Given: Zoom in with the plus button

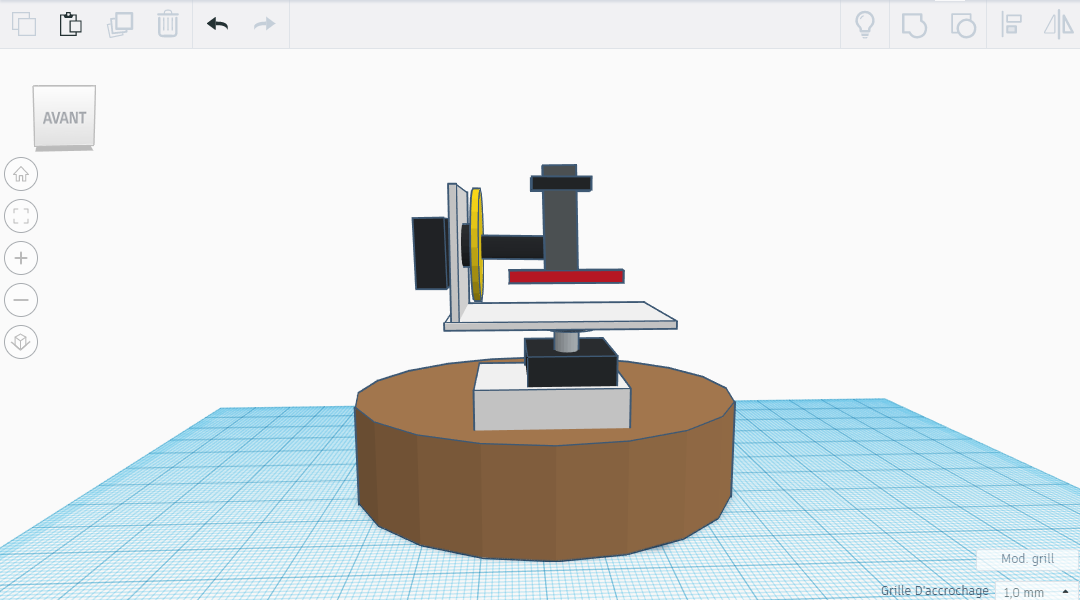Looking at the screenshot, I should click(x=21, y=258).
